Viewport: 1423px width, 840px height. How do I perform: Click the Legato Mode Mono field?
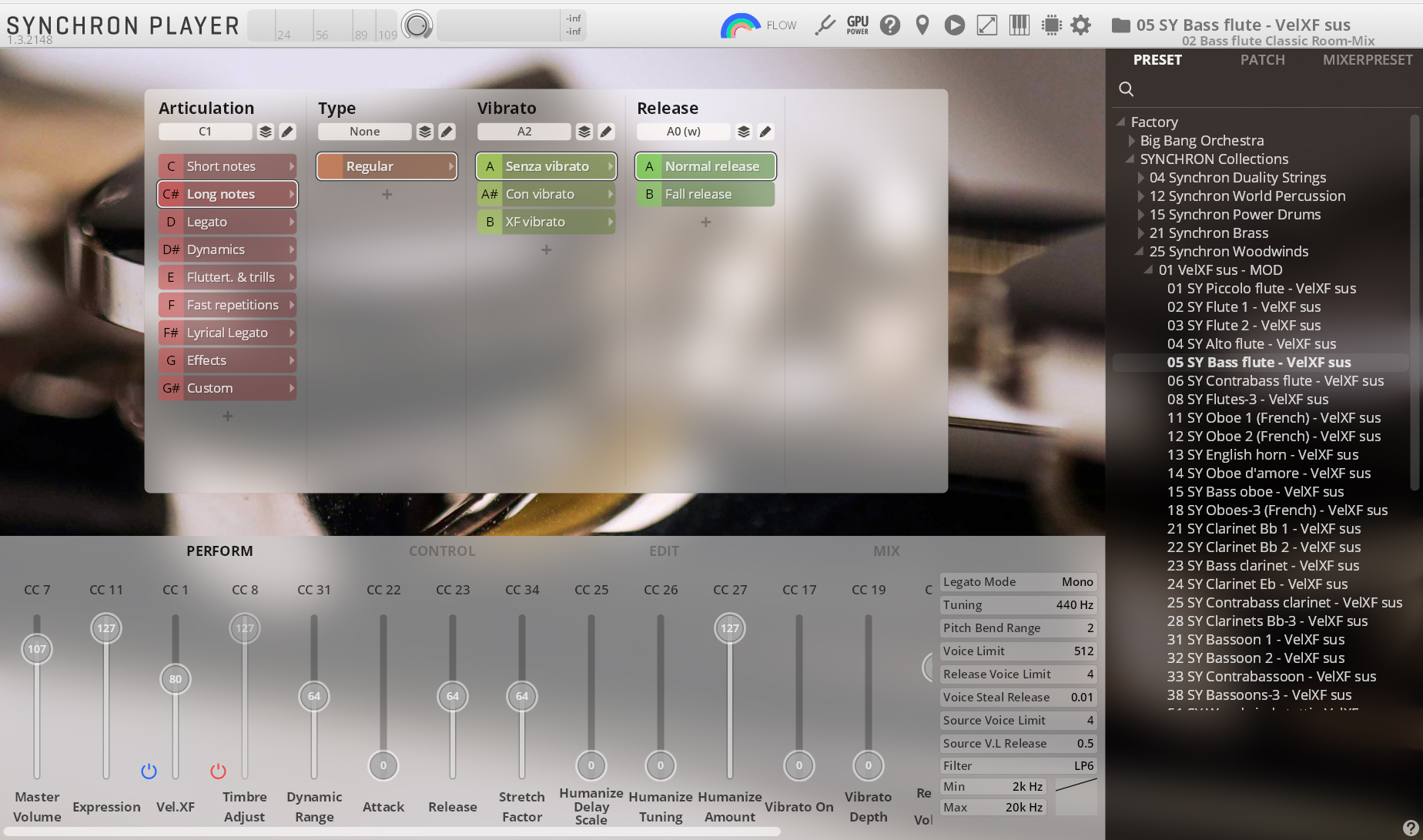pos(1018,582)
